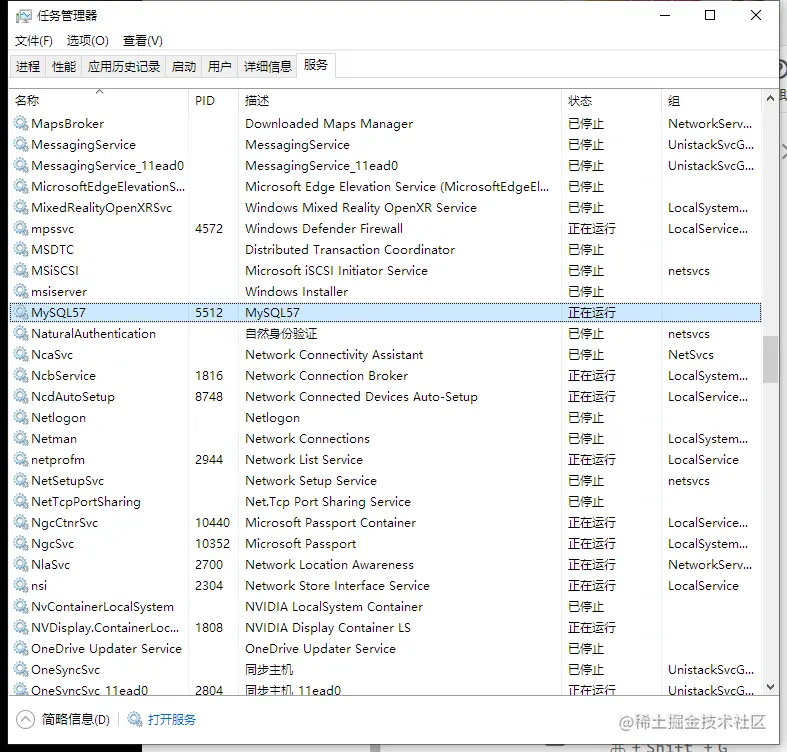Click the 自然身份验证 description cell

click(281, 334)
